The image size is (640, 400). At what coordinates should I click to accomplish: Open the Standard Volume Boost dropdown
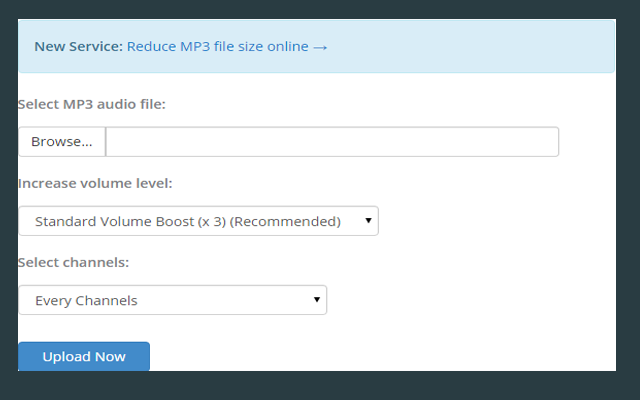click(x=198, y=221)
